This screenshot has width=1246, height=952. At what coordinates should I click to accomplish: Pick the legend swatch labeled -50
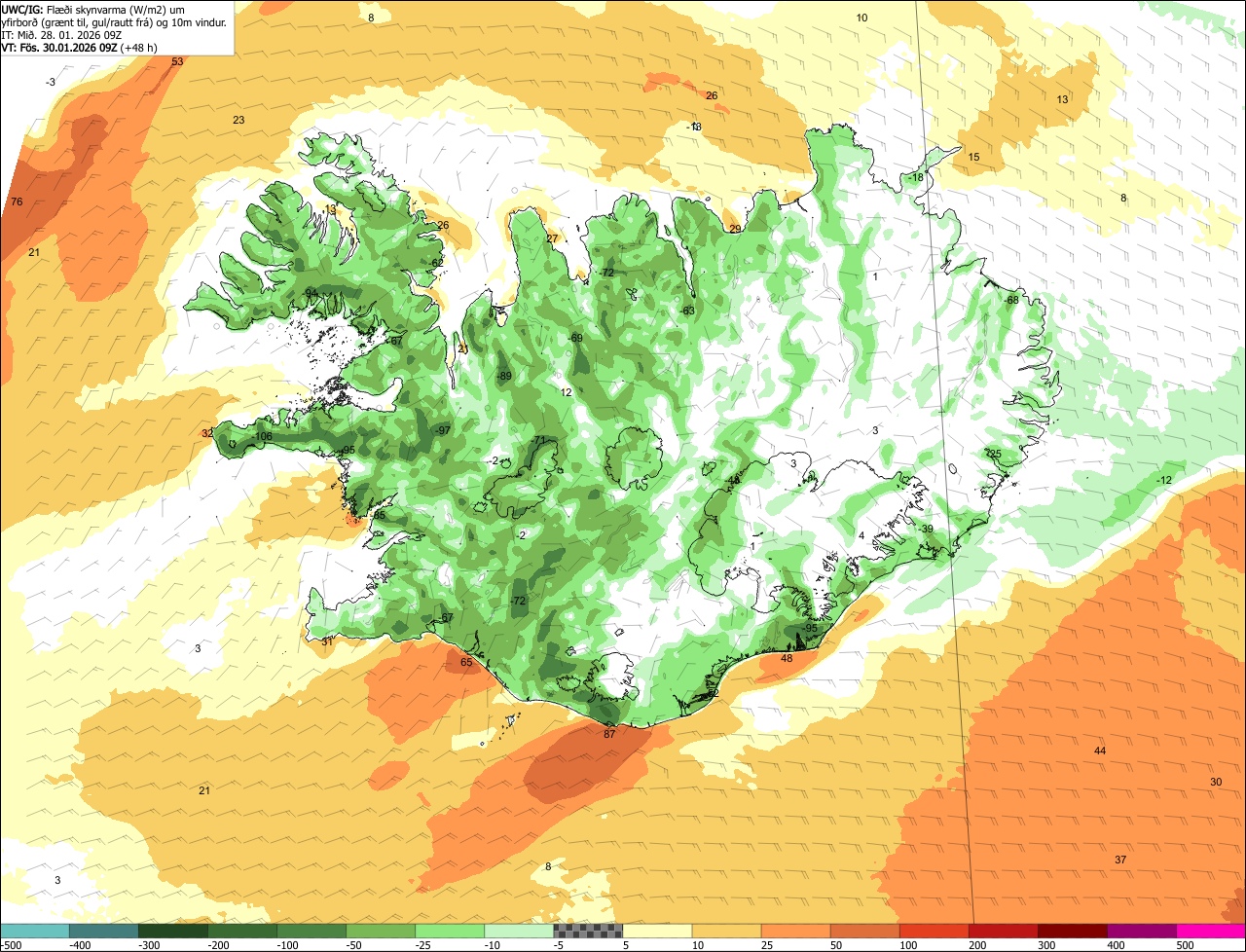[x=381, y=931]
